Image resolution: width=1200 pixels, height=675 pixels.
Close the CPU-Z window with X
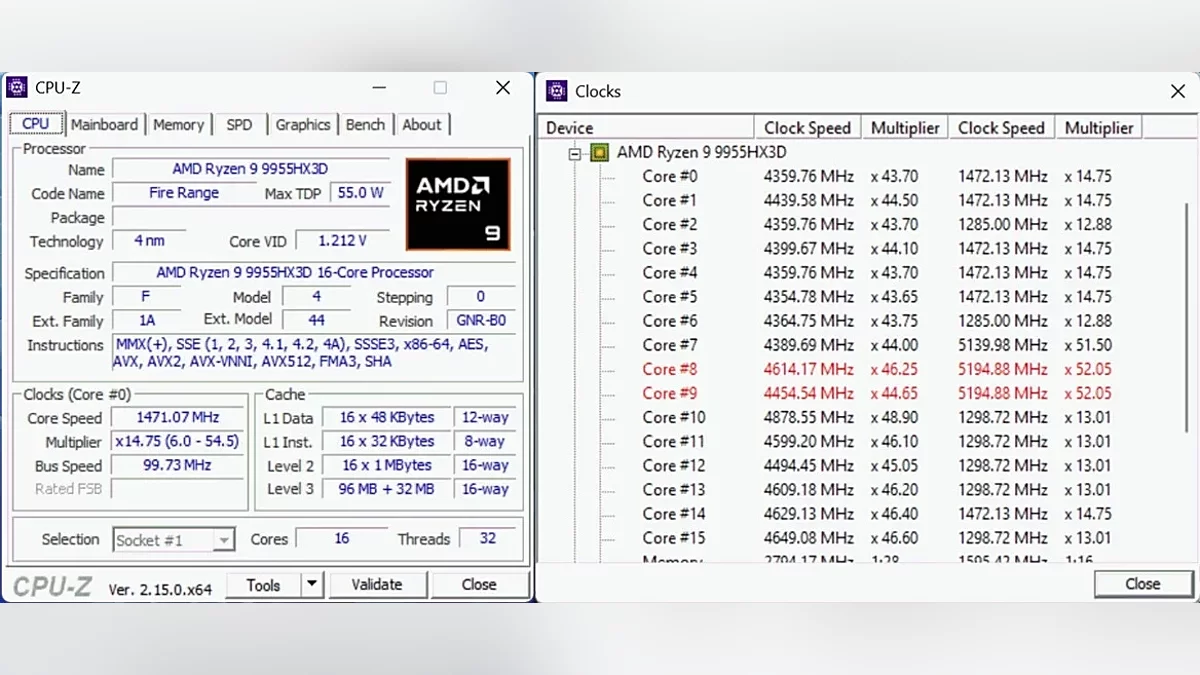503,88
